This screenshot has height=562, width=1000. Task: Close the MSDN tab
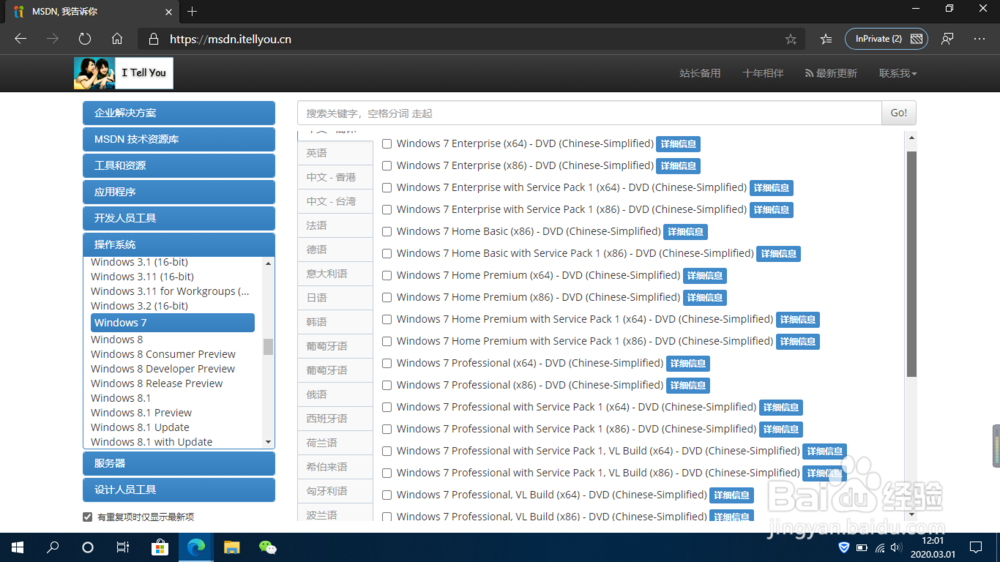[x=168, y=11]
